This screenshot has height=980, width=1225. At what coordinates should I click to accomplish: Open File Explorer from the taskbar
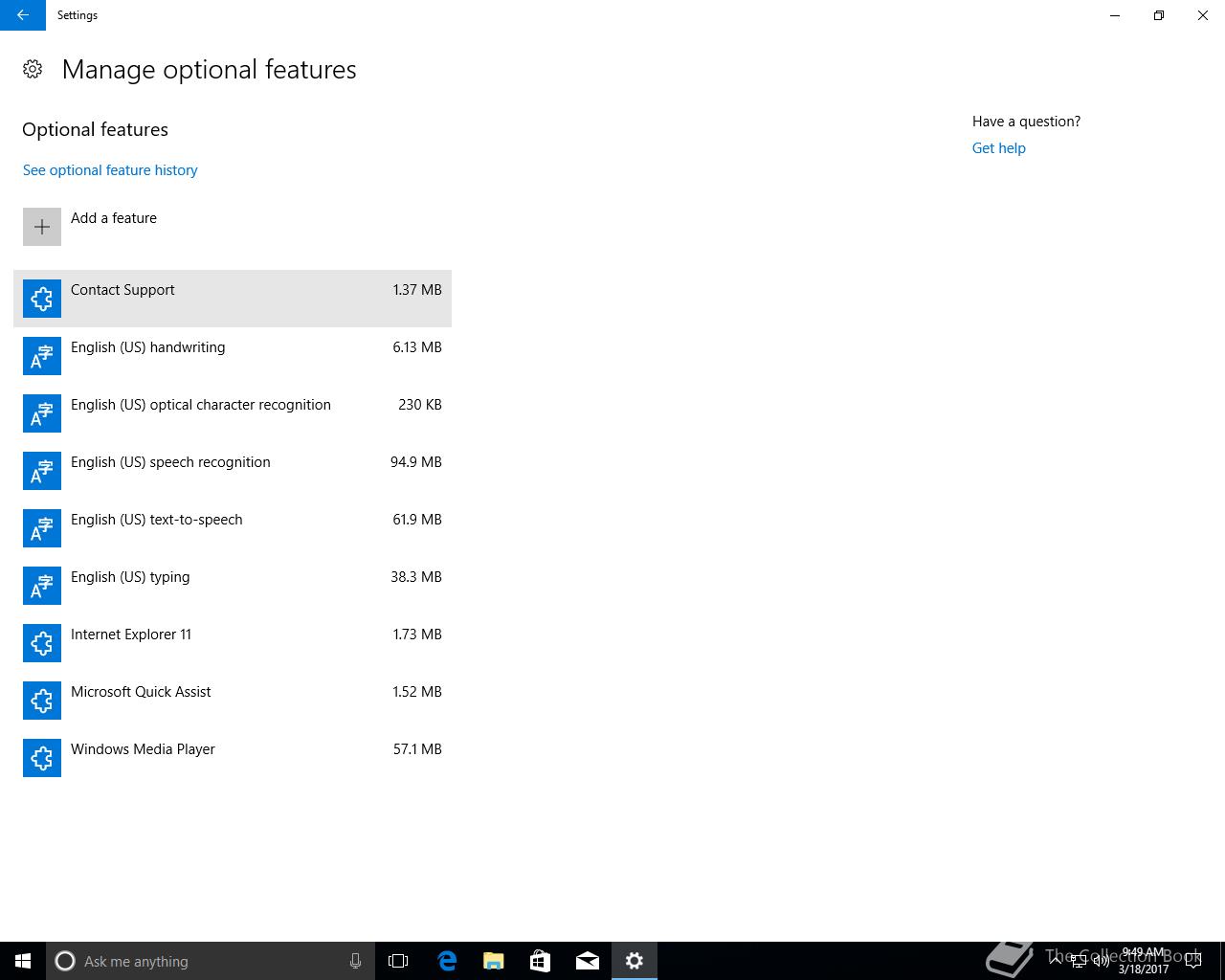point(494,961)
